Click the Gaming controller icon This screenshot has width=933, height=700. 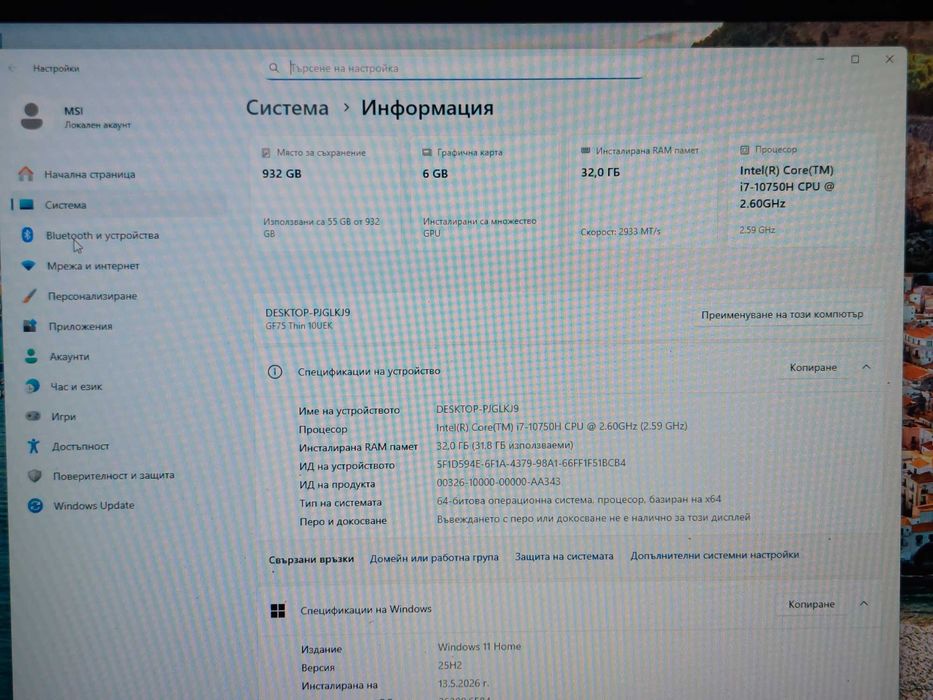(33, 416)
